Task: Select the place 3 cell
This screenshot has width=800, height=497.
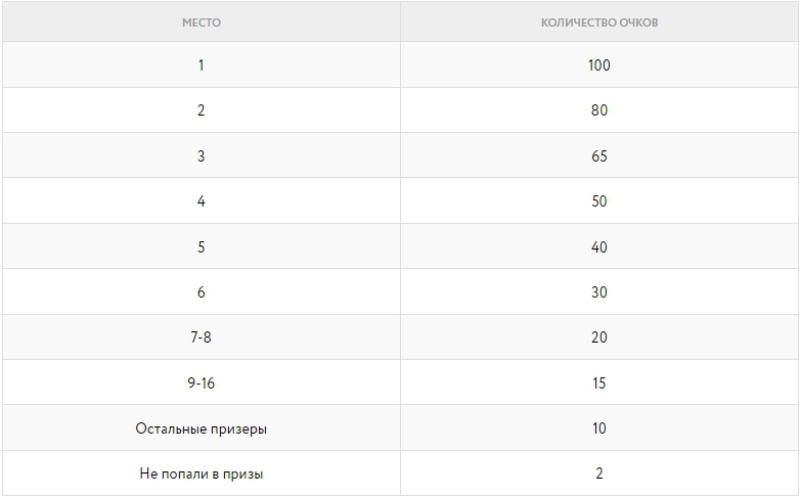Action: click(x=200, y=156)
